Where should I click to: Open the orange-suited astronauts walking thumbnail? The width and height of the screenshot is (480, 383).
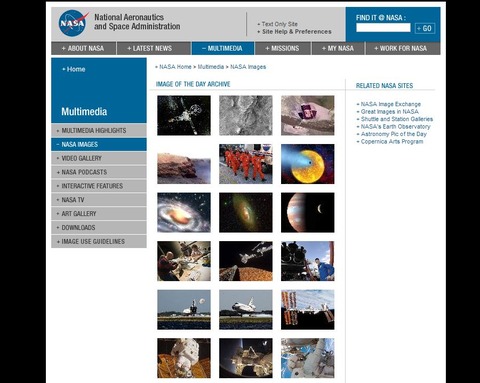point(246,164)
